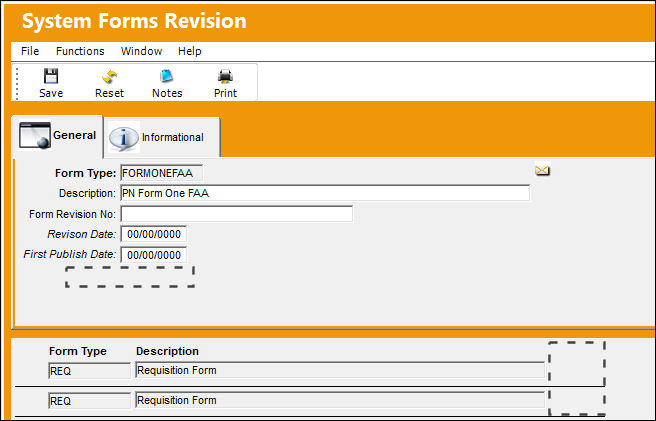
Task: Select the first Requisition Form description cell
Action: click(340, 370)
